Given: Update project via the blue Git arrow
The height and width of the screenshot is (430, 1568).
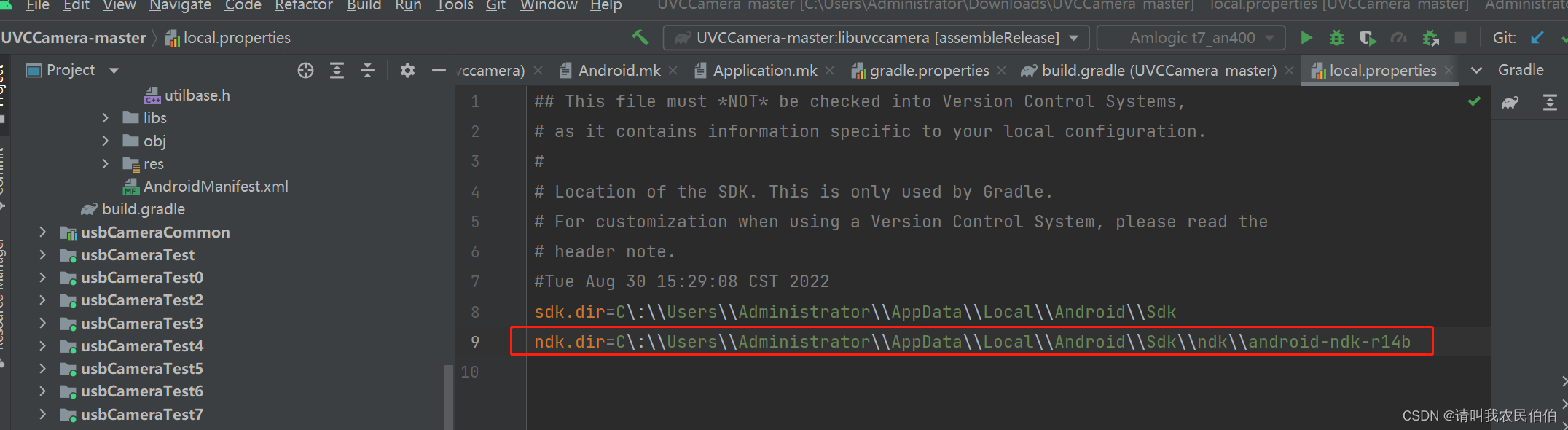Looking at the screenshot, I should tap(1537, 37).
